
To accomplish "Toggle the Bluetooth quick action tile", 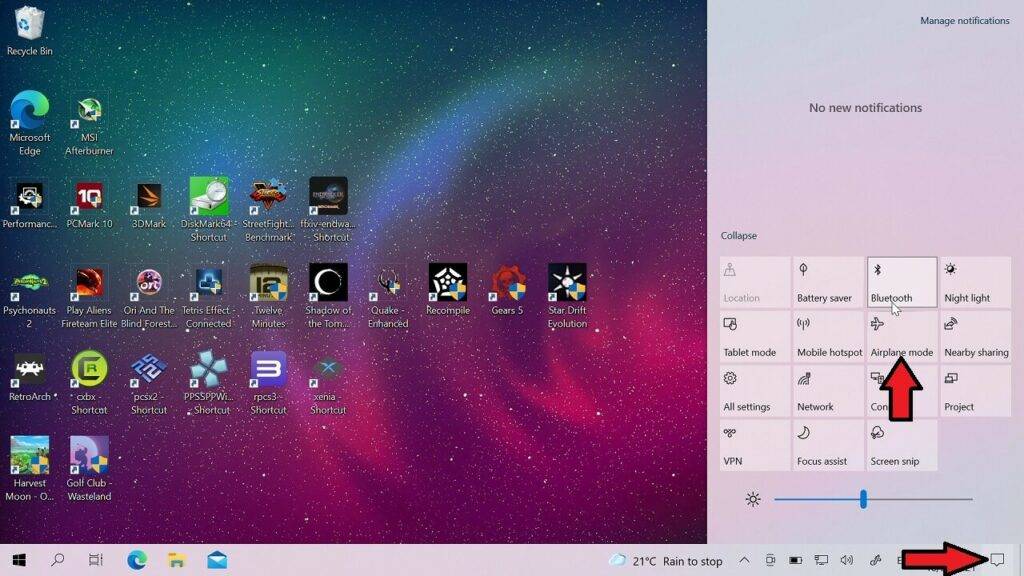I will pos(902,282).
